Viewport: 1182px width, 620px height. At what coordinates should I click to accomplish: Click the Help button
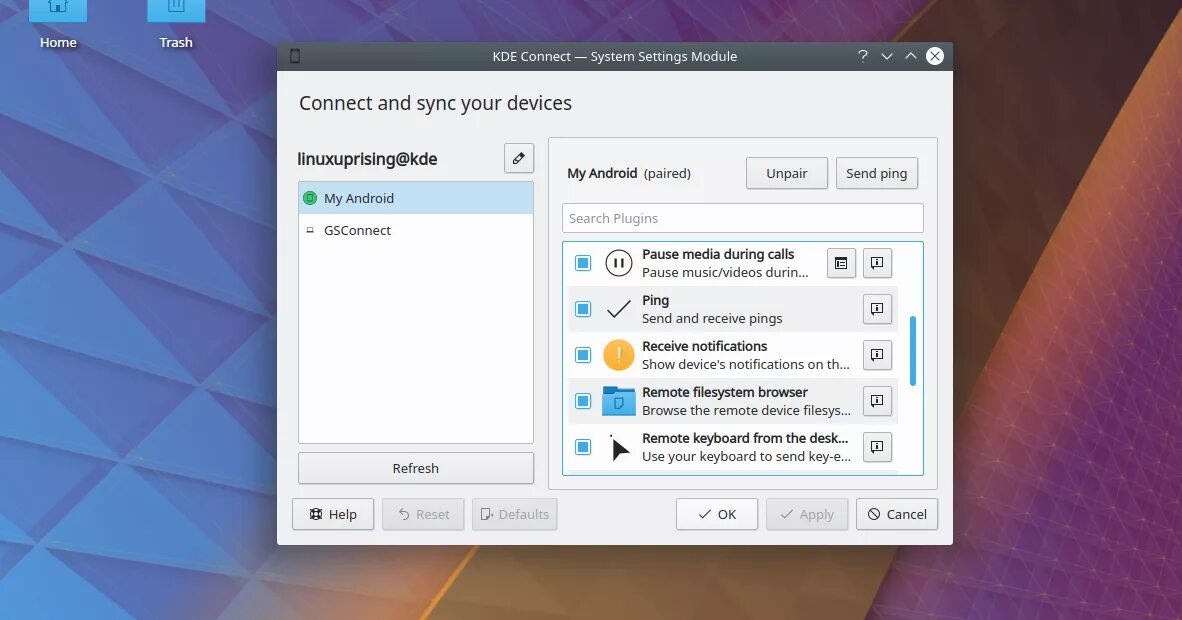point(332,514)
